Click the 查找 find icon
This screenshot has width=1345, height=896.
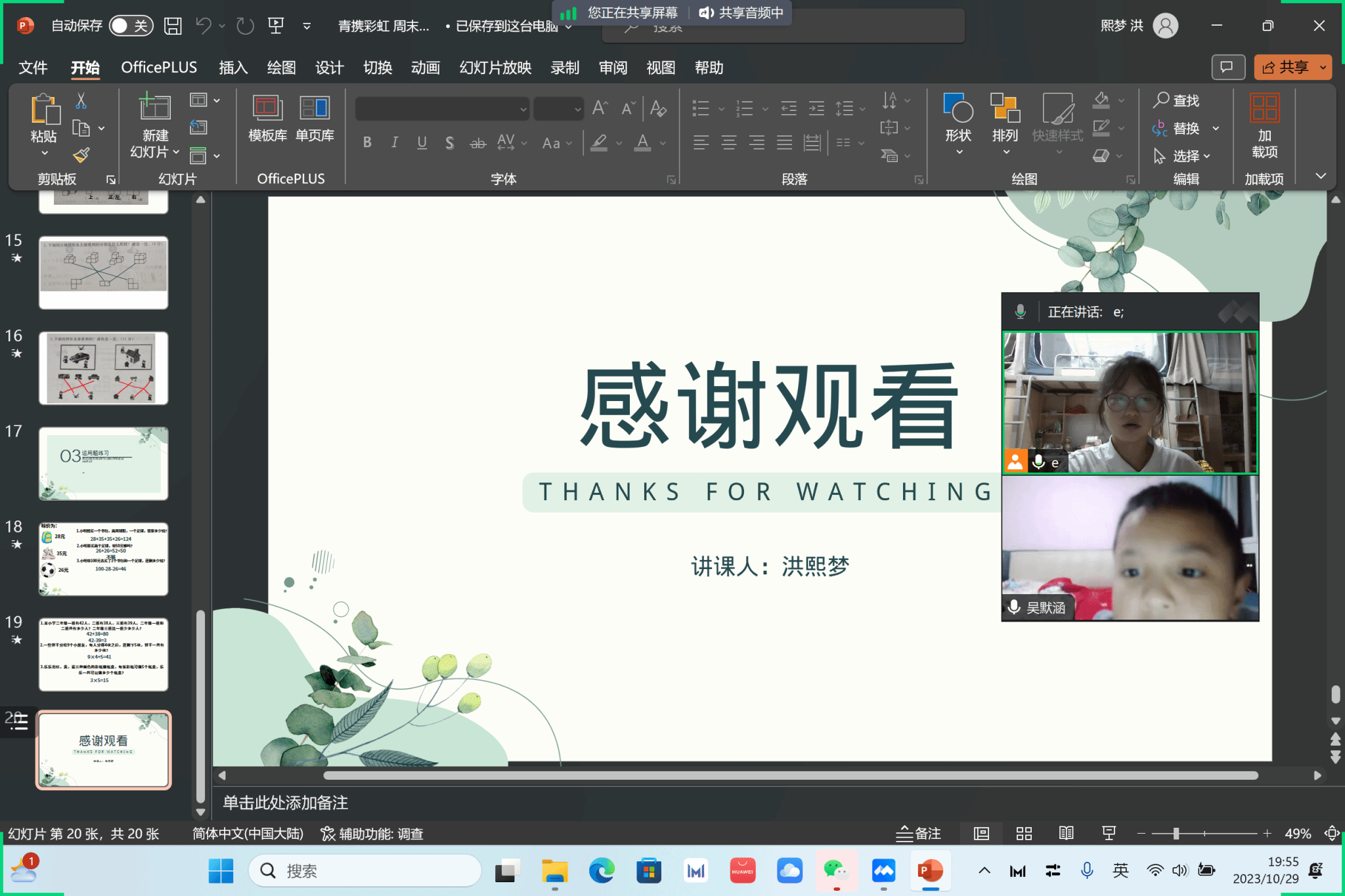(x=1176, y=100)
